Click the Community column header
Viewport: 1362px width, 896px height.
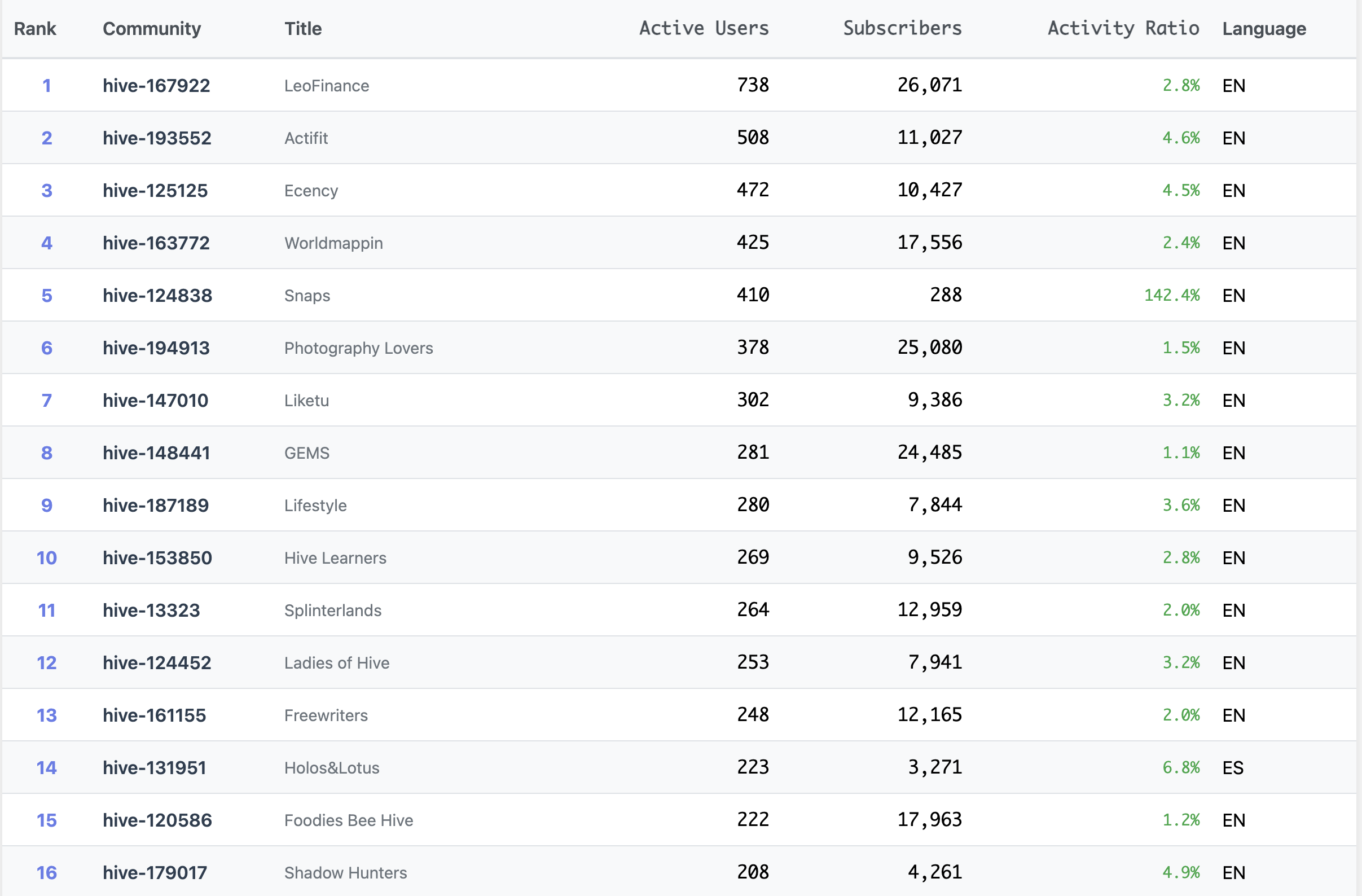click(152, 29)
